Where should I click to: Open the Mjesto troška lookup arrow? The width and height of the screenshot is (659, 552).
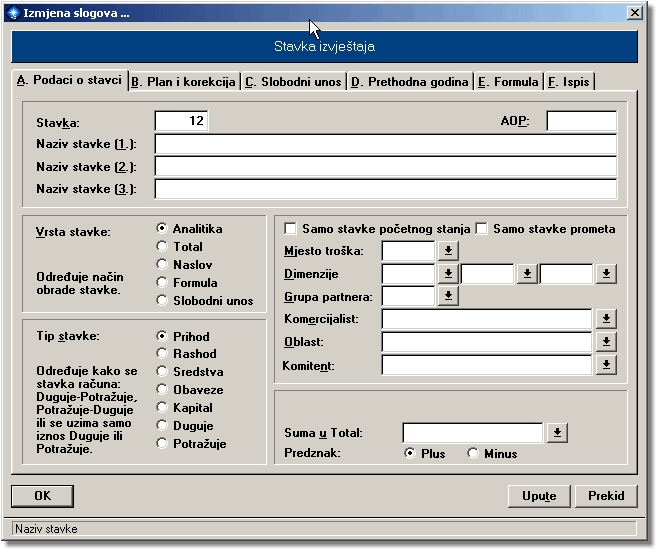click(x=448, y=250)
